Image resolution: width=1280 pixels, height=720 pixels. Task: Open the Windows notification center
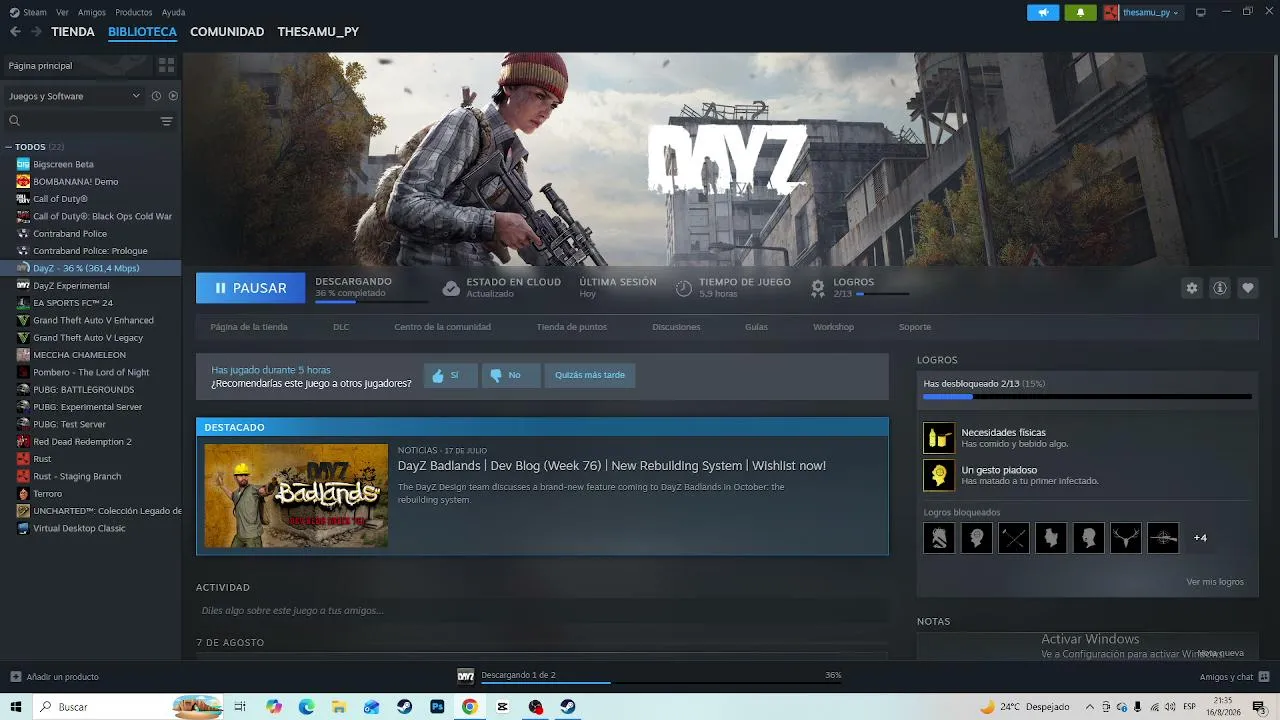(x=1259, y=707)
